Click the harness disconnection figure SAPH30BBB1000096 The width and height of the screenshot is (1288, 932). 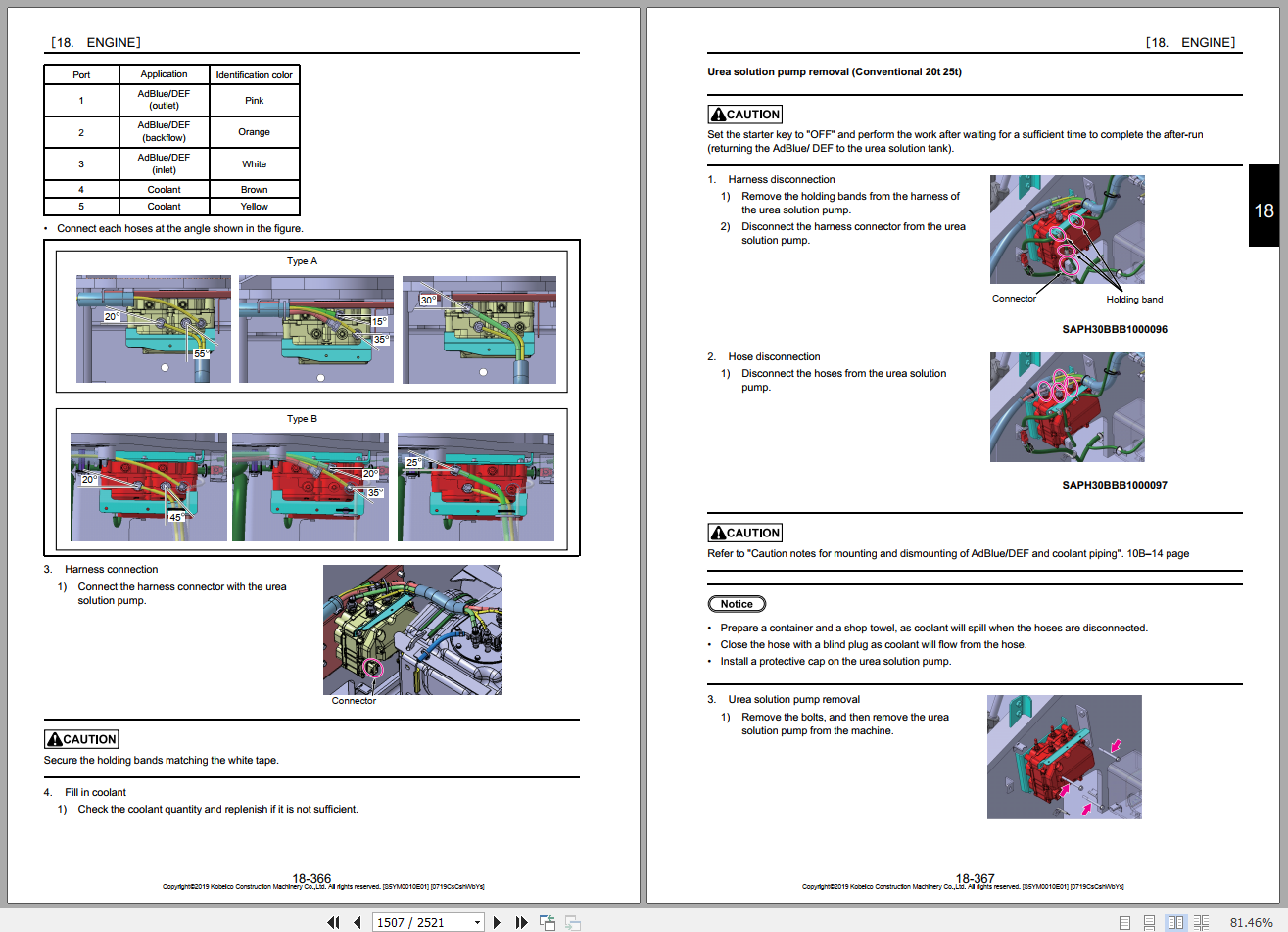[x=1067, y=230]
